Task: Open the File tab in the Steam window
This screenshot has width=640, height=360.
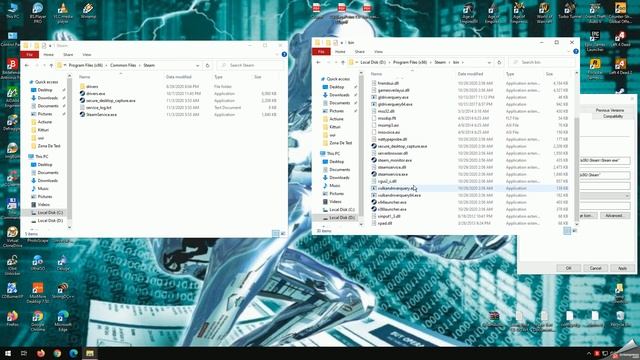Action: (x=29, y=54)
